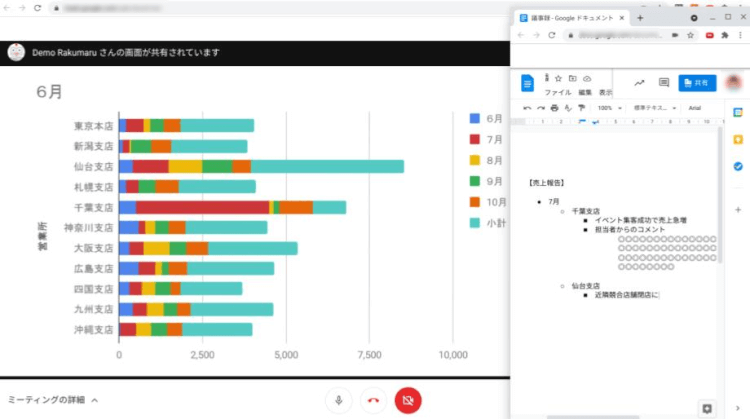The image size is (750, 419).
Task: Star the document in Google Docs
Action: coord(558,78)
